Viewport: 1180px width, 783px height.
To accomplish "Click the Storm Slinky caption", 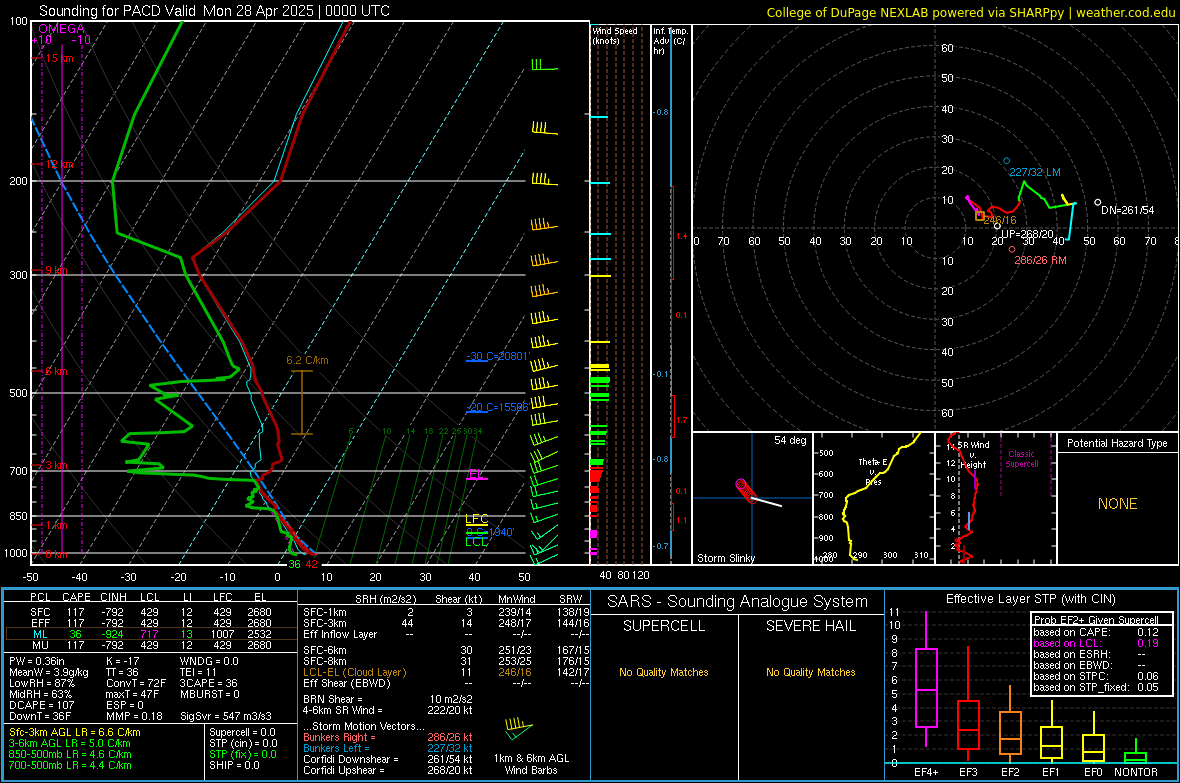I will 725,558.
